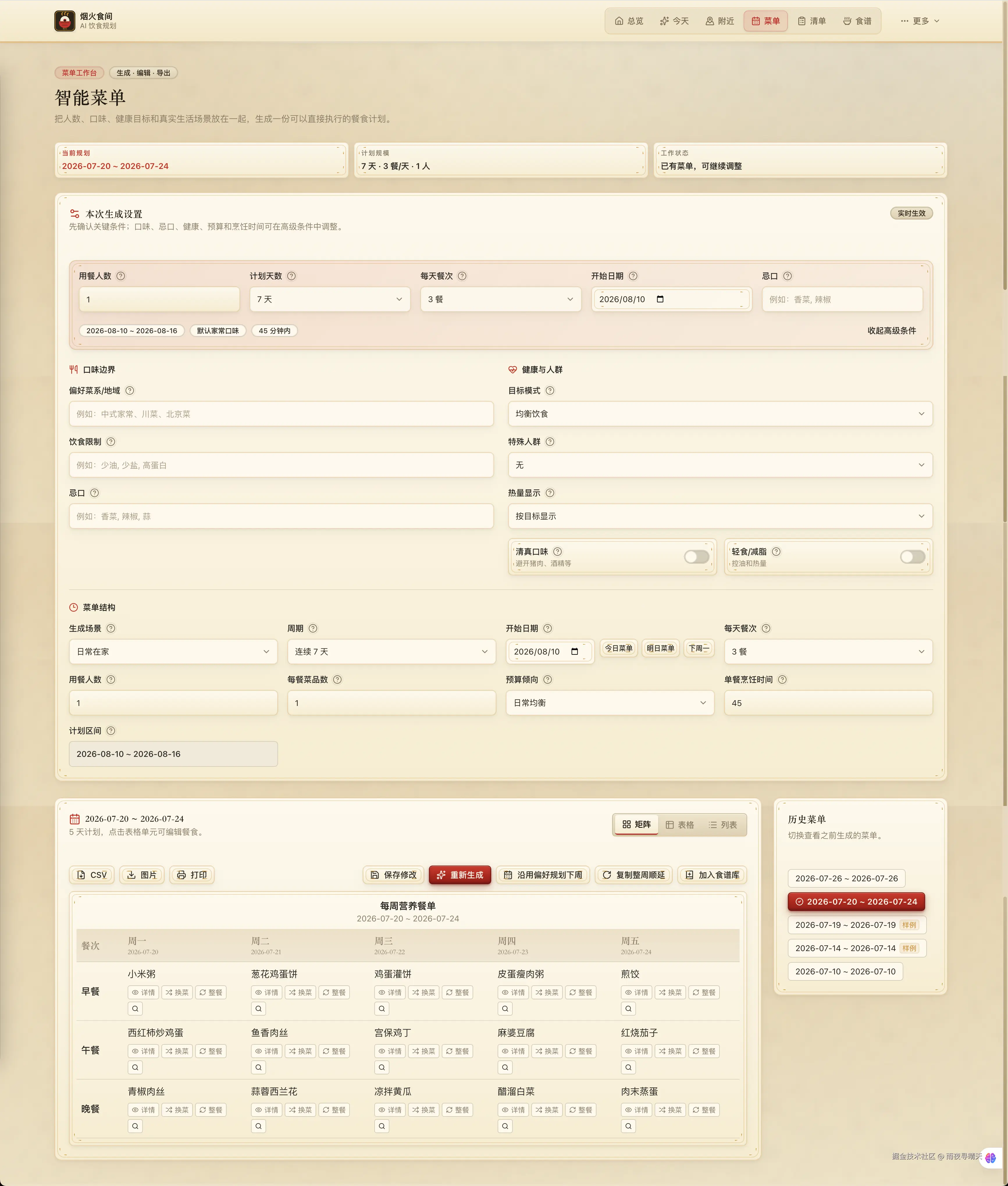Click the help icon next to 偏好菜系/地域
This screenshot has width=1008, height=1186.
pos(130,391)
